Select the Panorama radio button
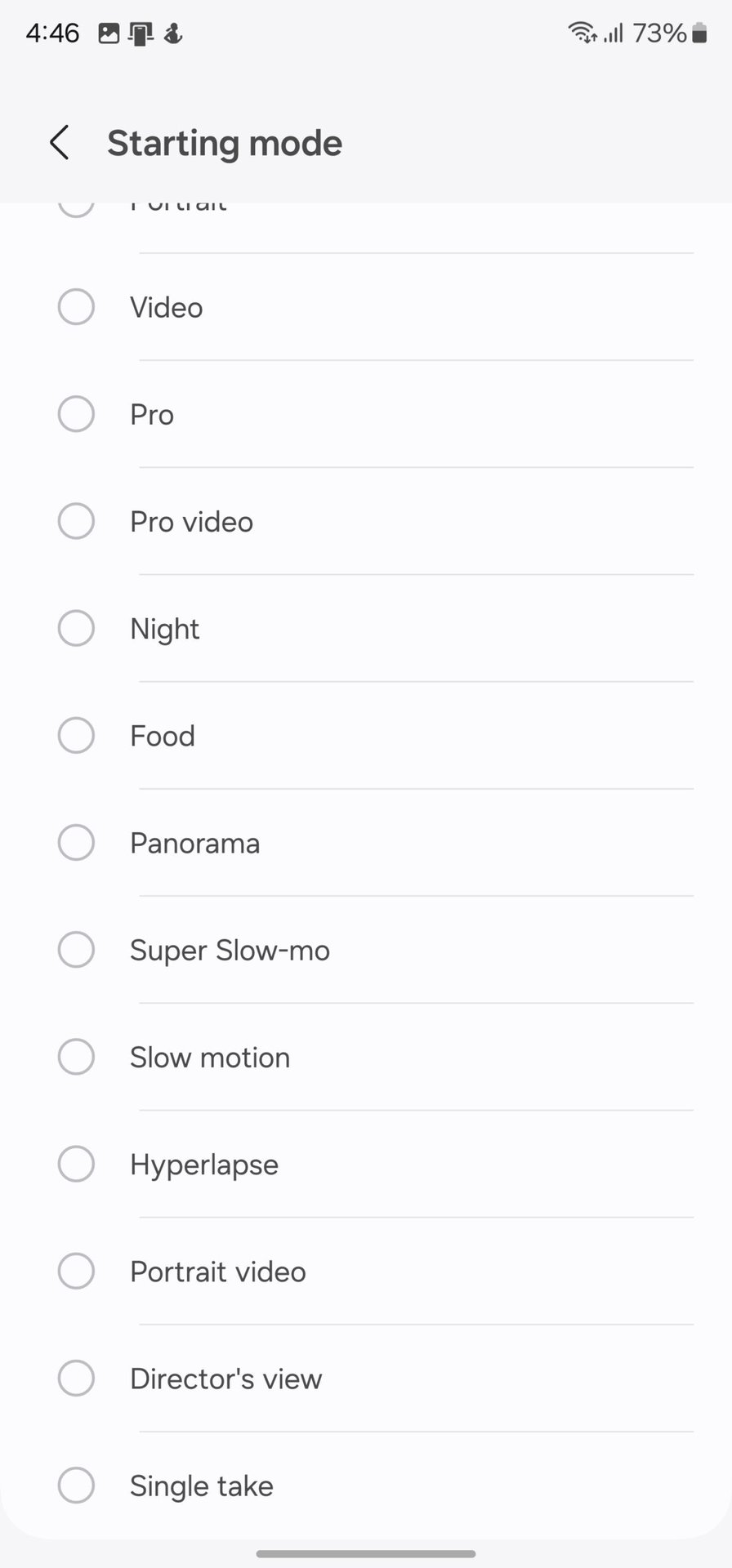 coord(76,843)
